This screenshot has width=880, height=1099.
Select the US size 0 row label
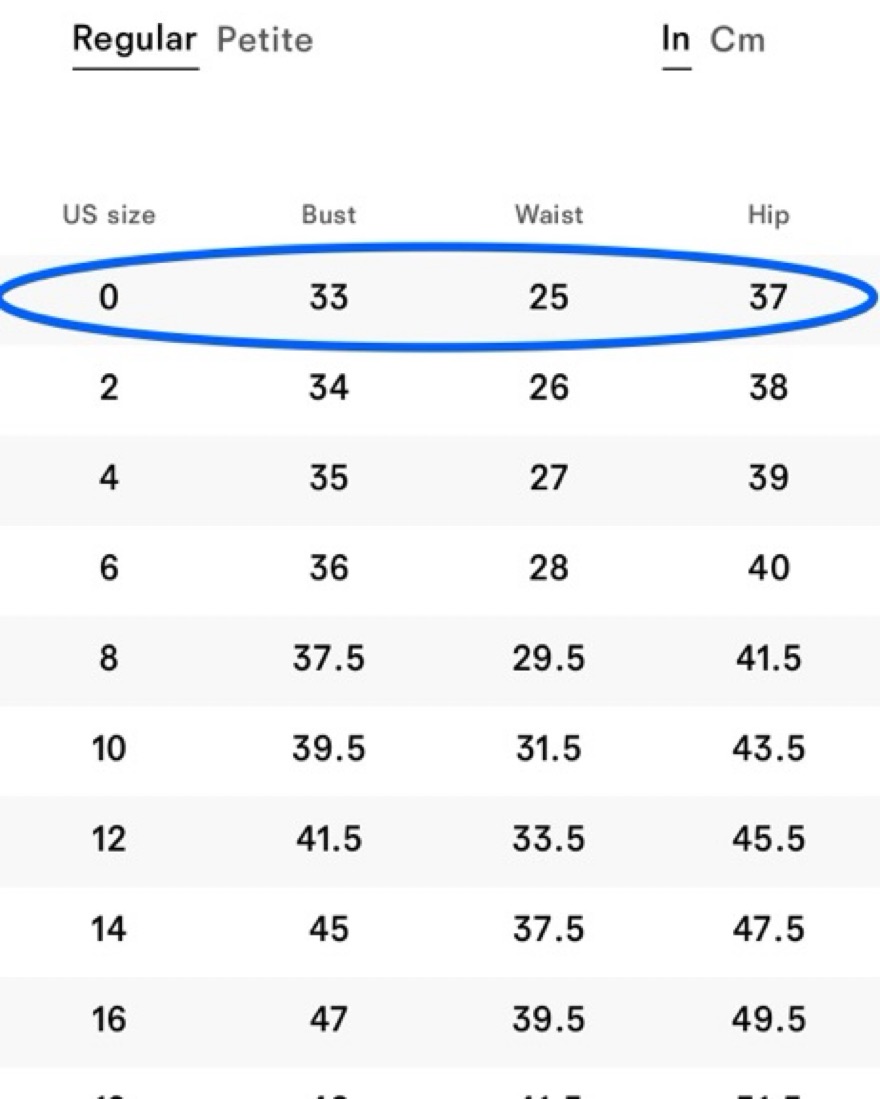(x=109, y=297)
